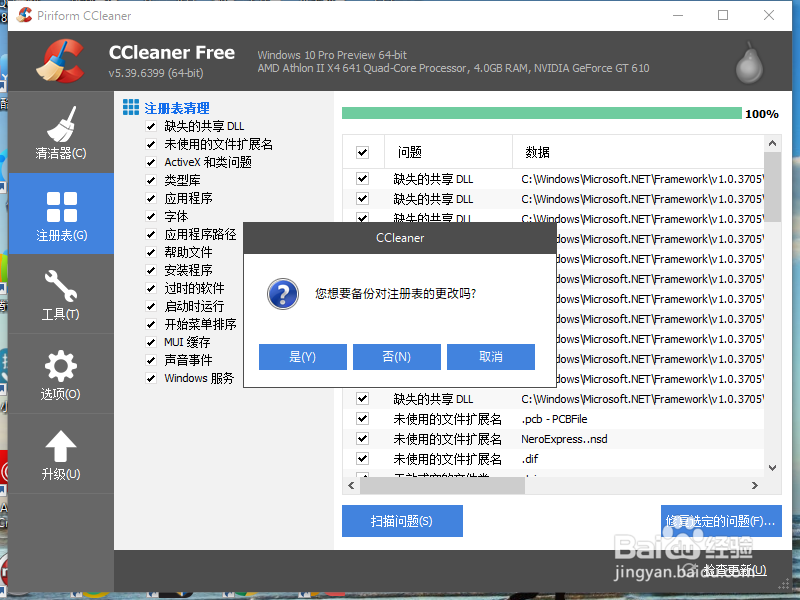The height and width of the screenshot is (600, 800).
Task: Toggle 应用程序路径 checkbox
Action: click(x=151, y=234)
